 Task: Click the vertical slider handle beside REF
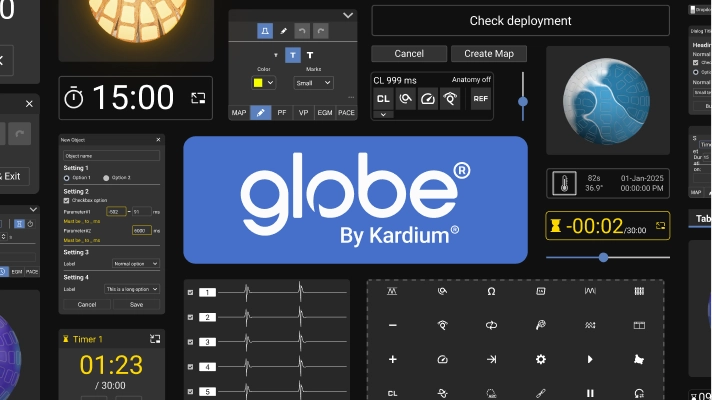pos(523,102)
